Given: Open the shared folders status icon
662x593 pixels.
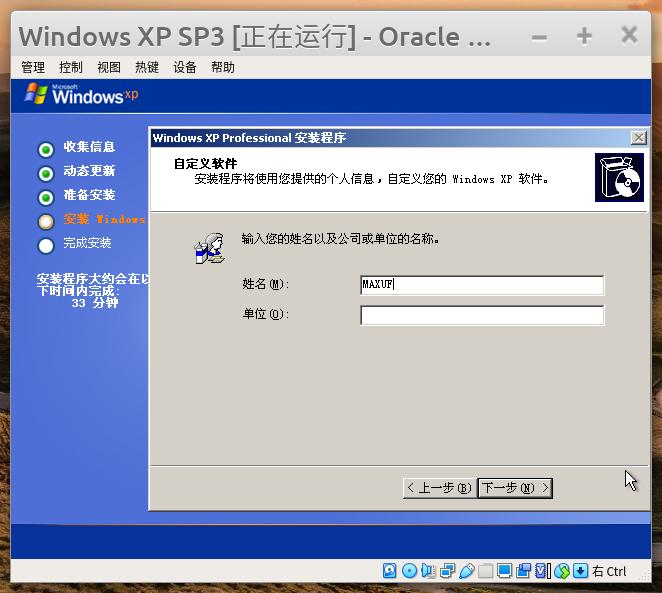Looking at the screenshot, I should click(x=486, y=571).
